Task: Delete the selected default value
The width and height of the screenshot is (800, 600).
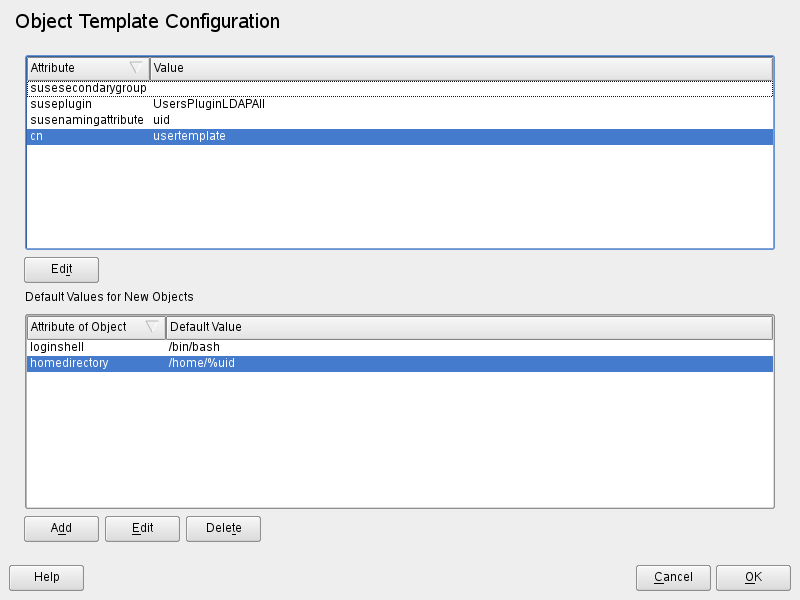Action: tap(223, 528)
